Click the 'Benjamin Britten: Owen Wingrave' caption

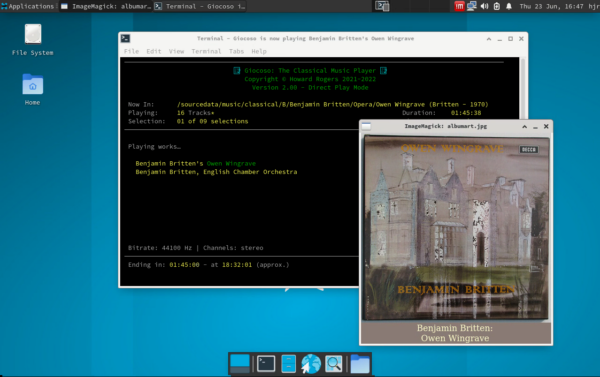click(x=455, y=333)
